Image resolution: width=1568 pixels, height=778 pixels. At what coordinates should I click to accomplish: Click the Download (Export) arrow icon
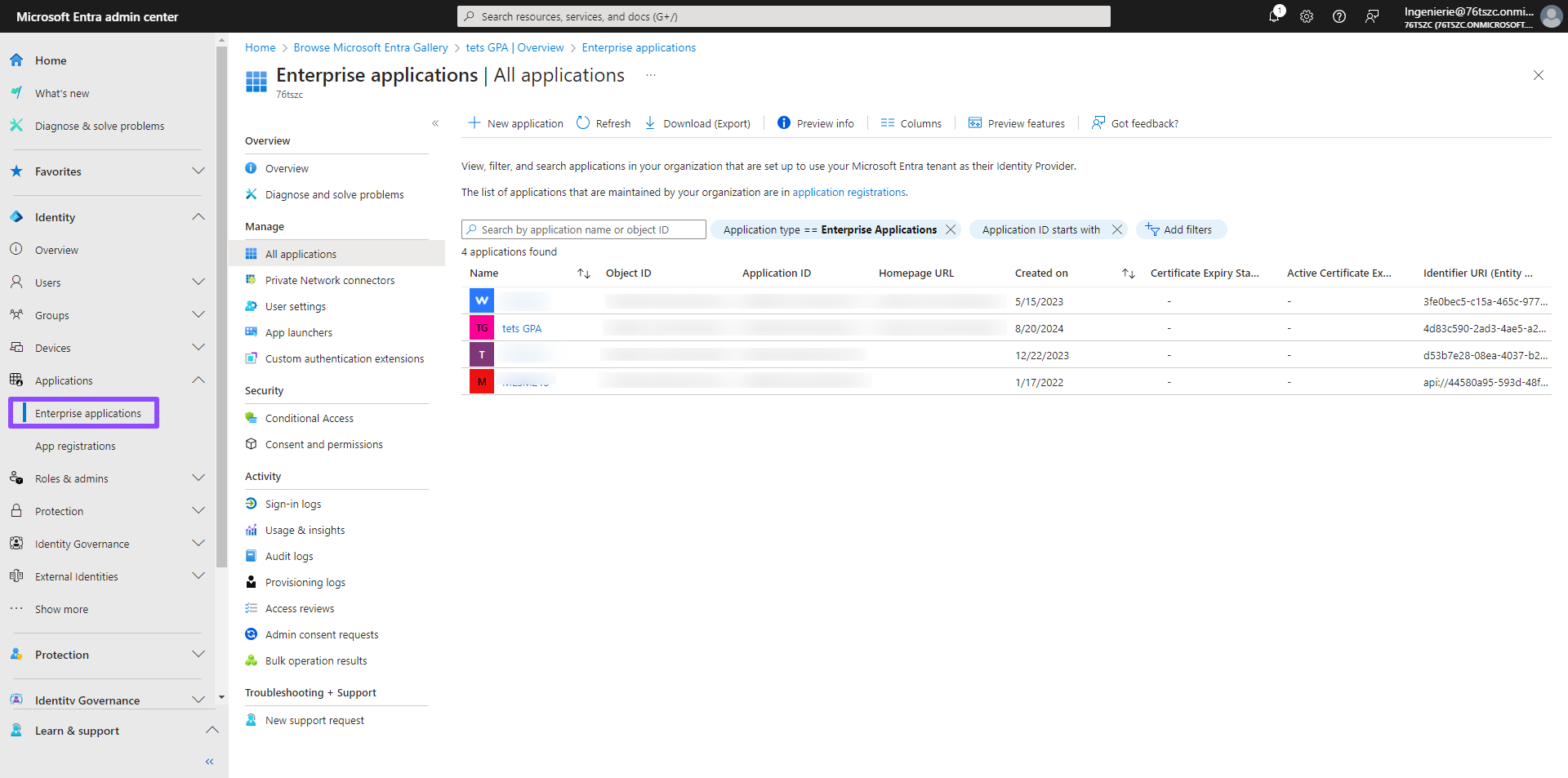(x=650, y=122)
